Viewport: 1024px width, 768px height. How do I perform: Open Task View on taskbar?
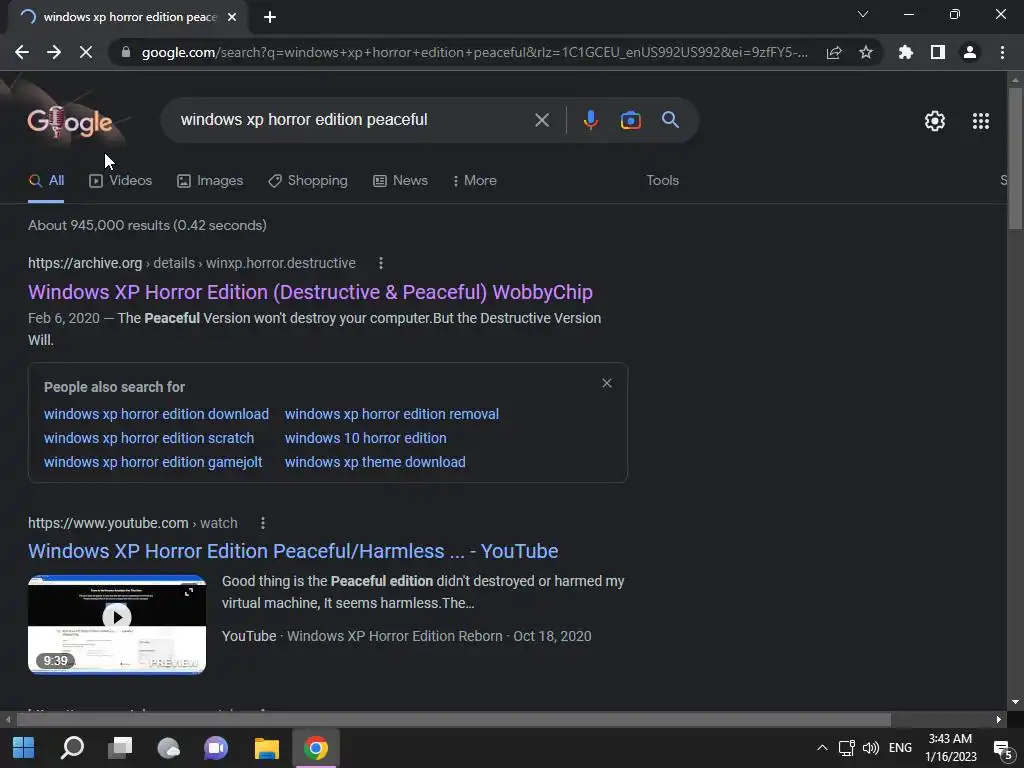pos(120,748)
